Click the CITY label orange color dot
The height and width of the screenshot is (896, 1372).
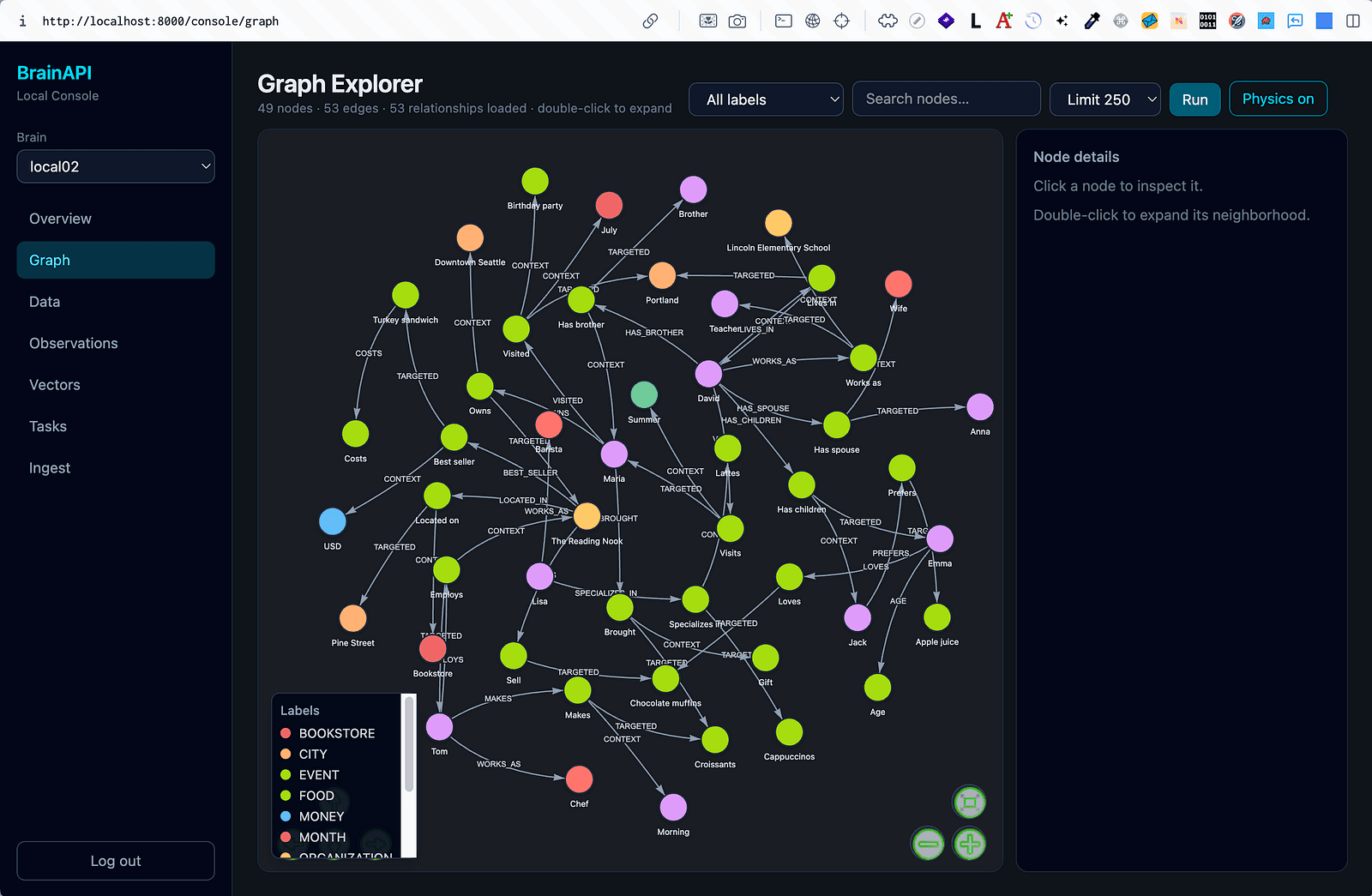(286, 754)
